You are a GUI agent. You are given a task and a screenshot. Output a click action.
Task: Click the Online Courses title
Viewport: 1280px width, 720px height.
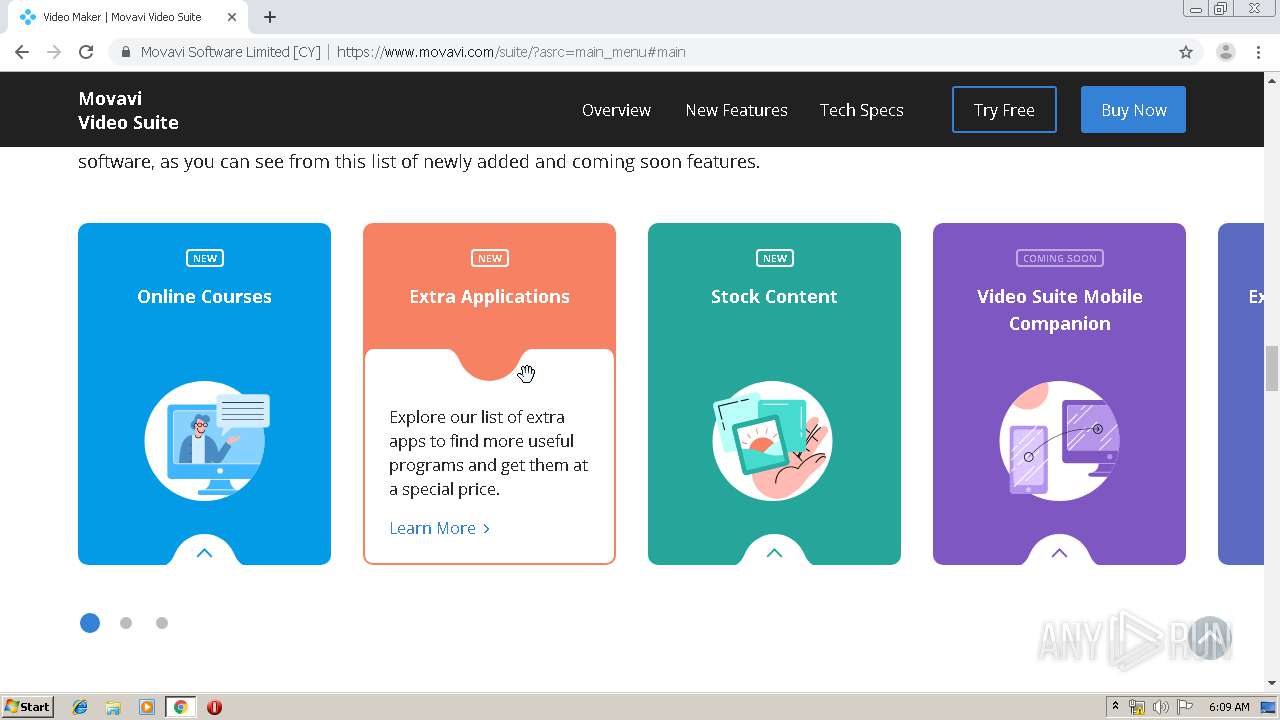pos(204,296)
